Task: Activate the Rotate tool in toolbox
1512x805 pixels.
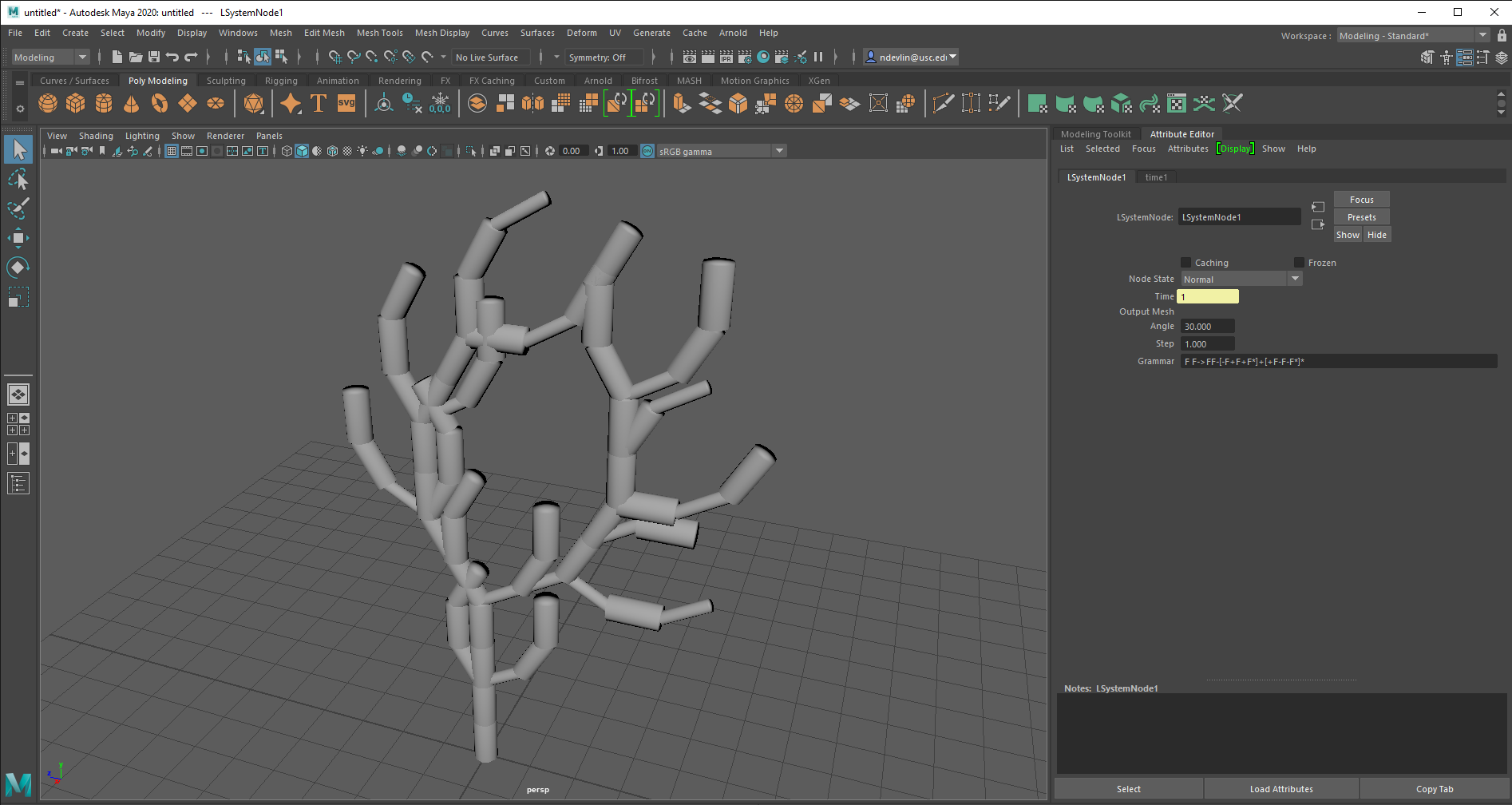Action: click(18, 268)
